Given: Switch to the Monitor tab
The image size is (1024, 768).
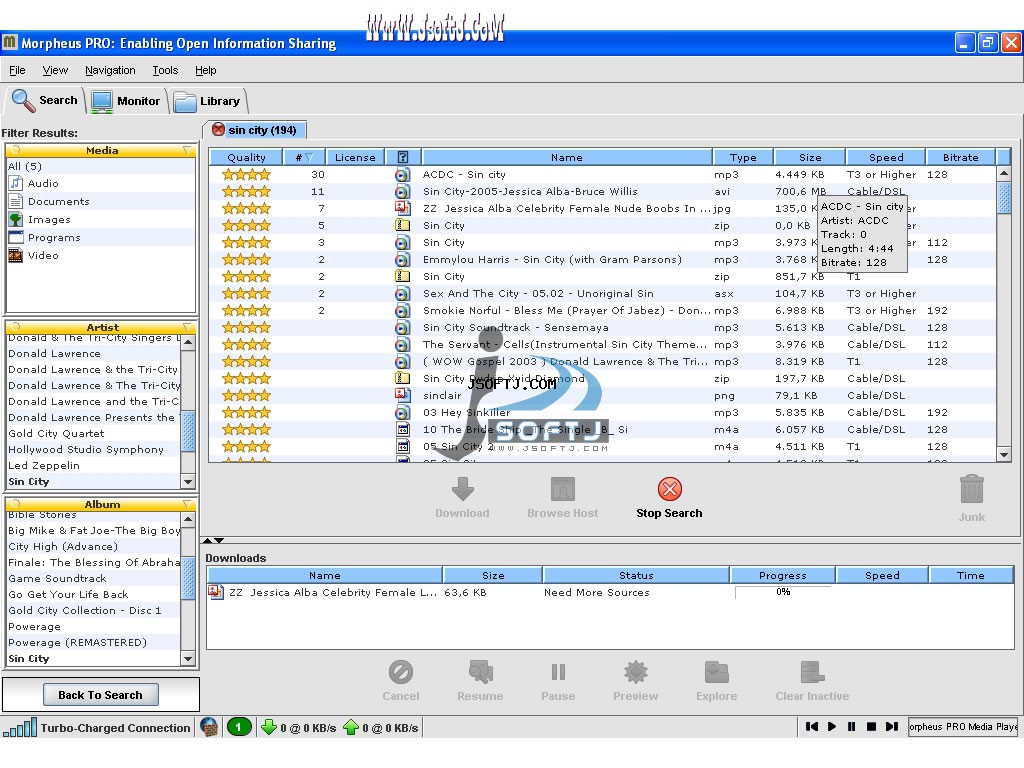Looking at the screenshot, I should pos(127,101).
